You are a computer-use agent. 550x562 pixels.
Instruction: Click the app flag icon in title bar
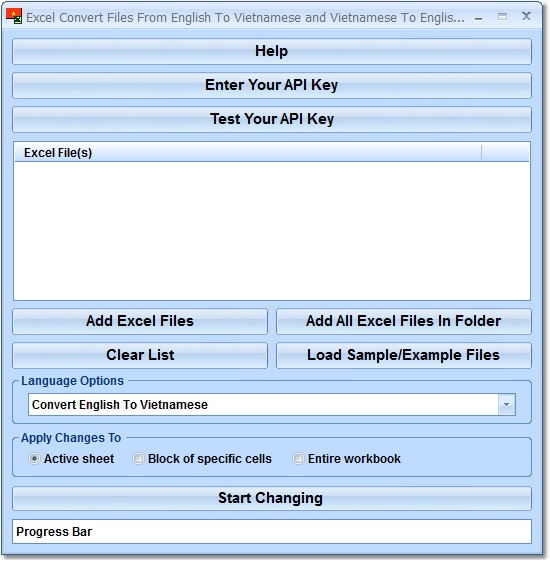point(14,16)
